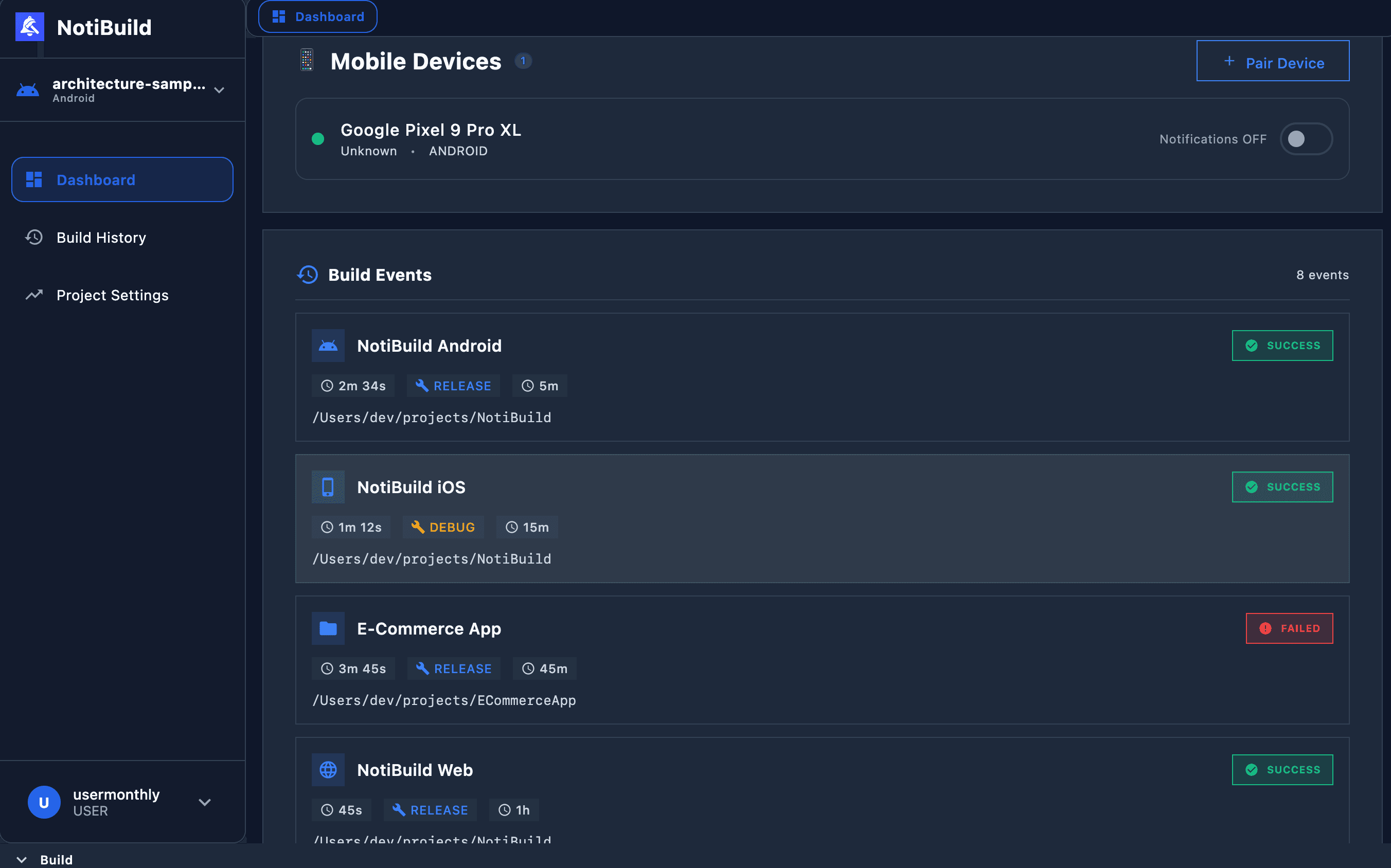1391x868 pixels.
Task: Click the FAILED badge on E-Commerce App
Action: [1289, 628]
